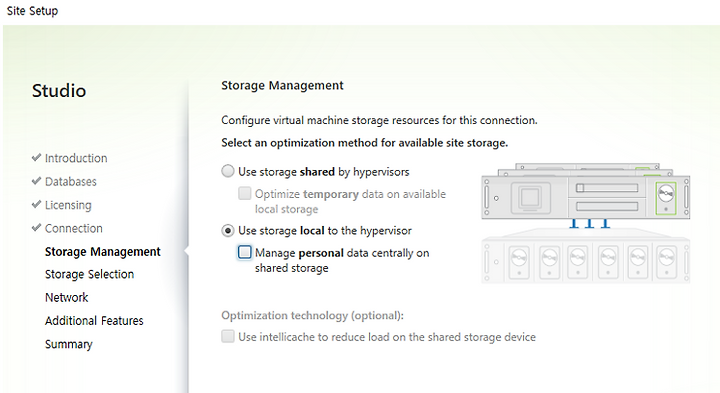The height and width of the screenshot is (393, 720).
Task: Select the Storage Management step
Action: point(103,252)
